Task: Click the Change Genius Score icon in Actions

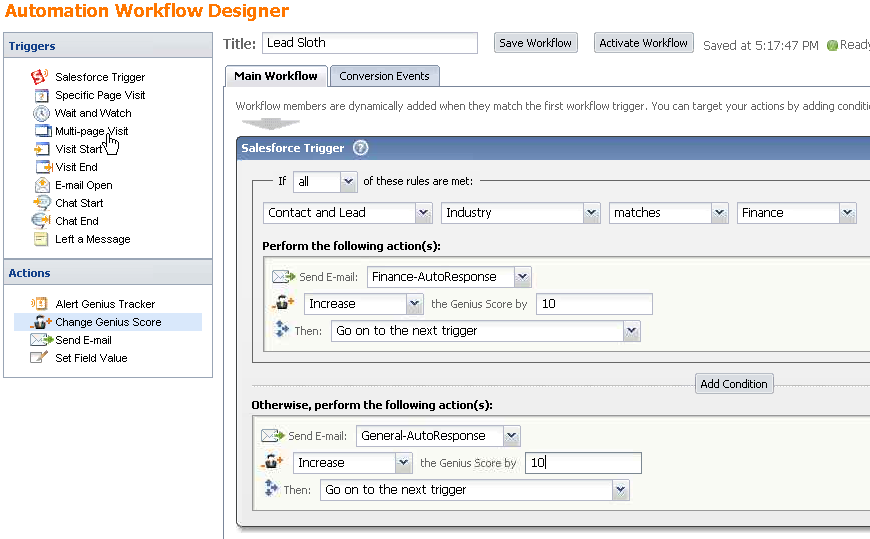Action: 41,322
